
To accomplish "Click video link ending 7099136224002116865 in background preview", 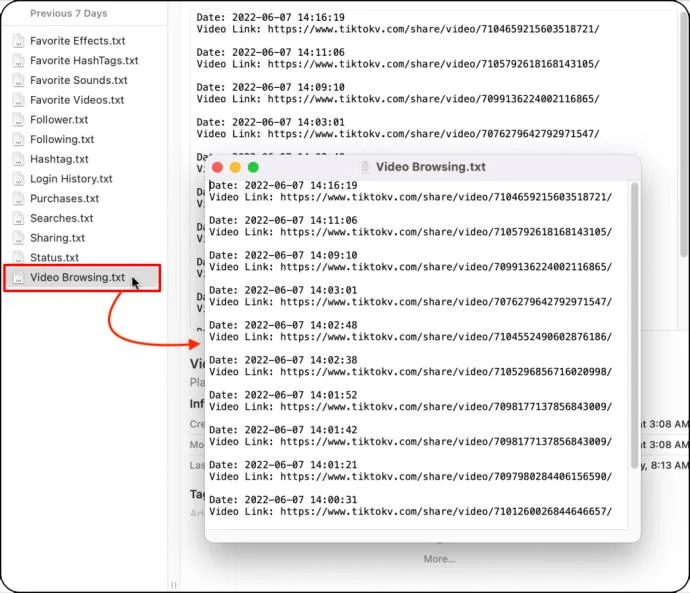I will [433, 99].
